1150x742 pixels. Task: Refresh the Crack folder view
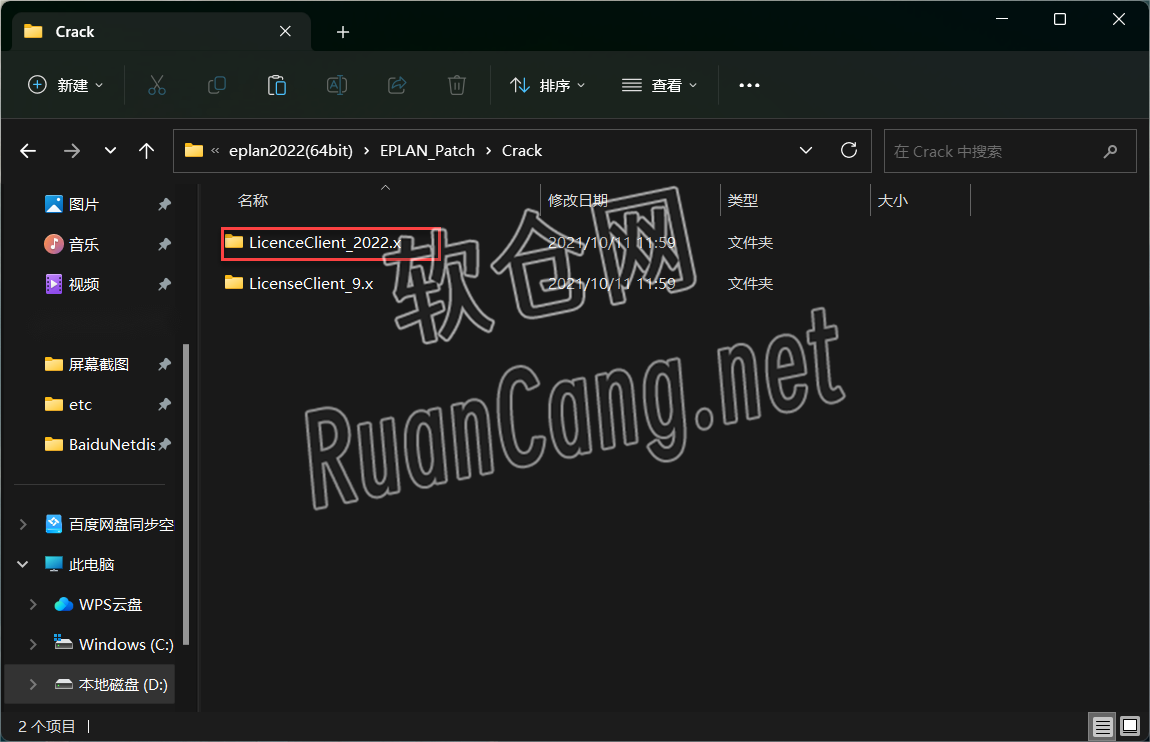pyautogui.click(x=849, y=150)
